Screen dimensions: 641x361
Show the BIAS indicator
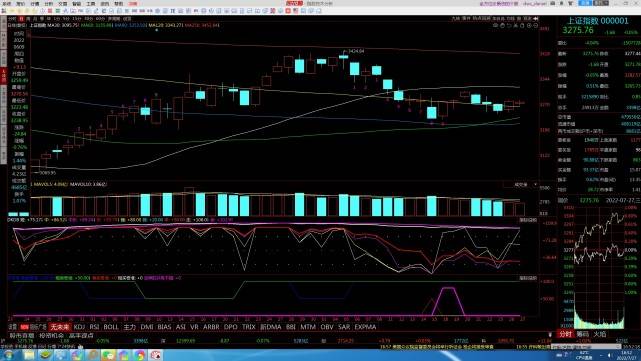tap(164, 327)
